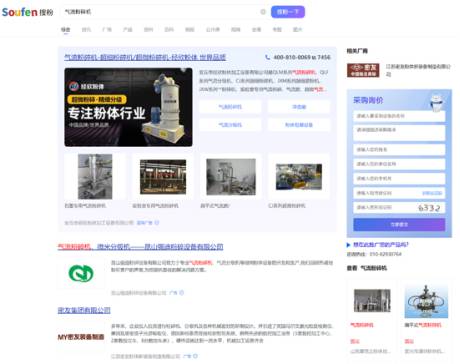Click the blue triangle before the promotion link
Viewport: 460px width, 364px height.
point(348,245)
